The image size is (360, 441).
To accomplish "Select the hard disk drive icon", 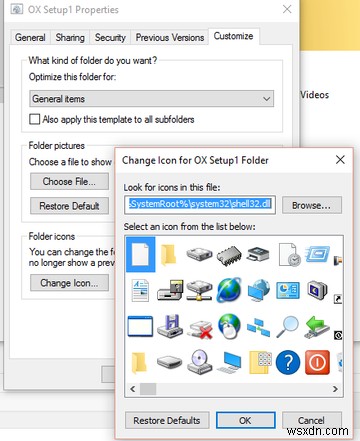I will (199, 255).
